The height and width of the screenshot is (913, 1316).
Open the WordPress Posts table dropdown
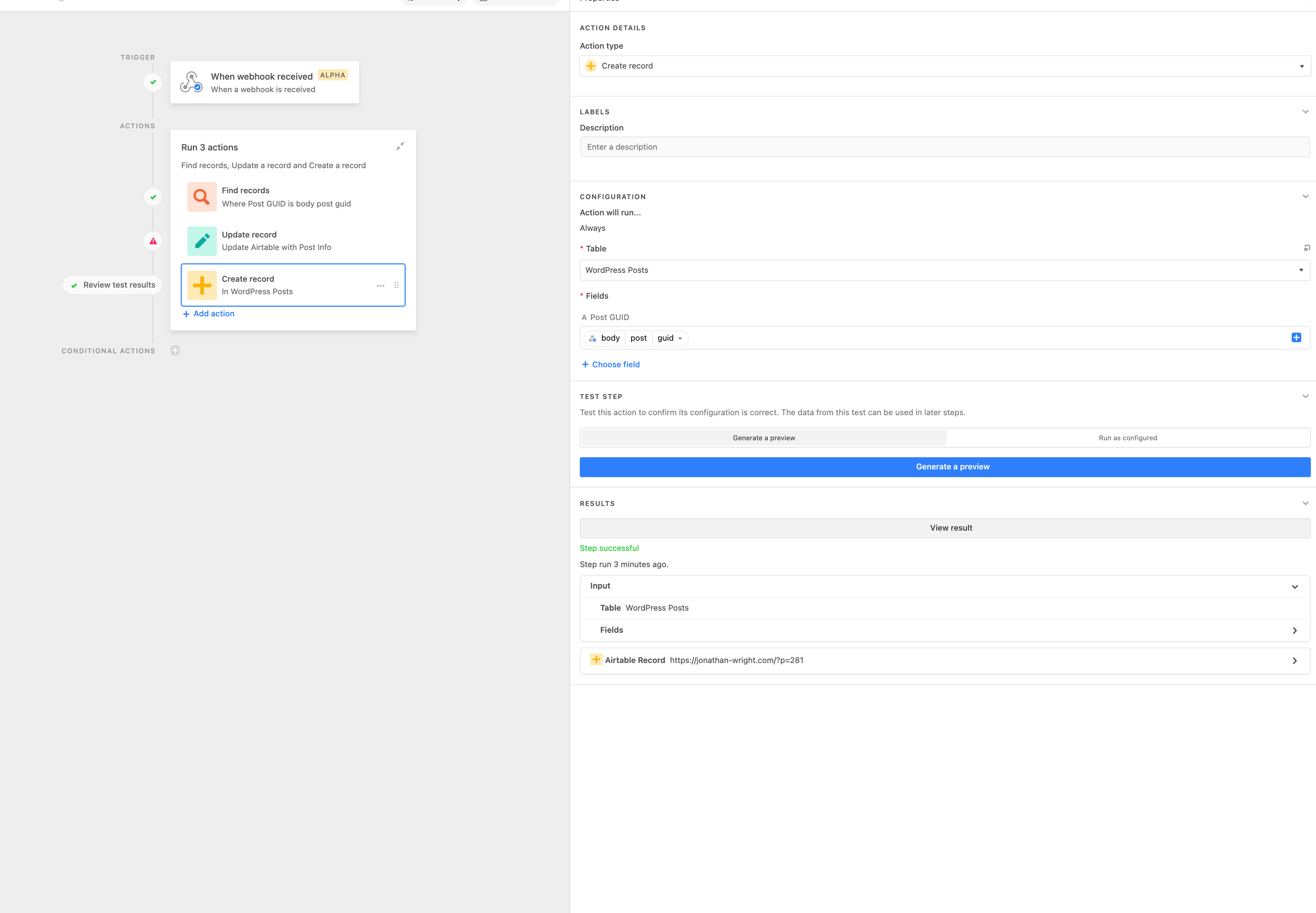pos(945,270)
